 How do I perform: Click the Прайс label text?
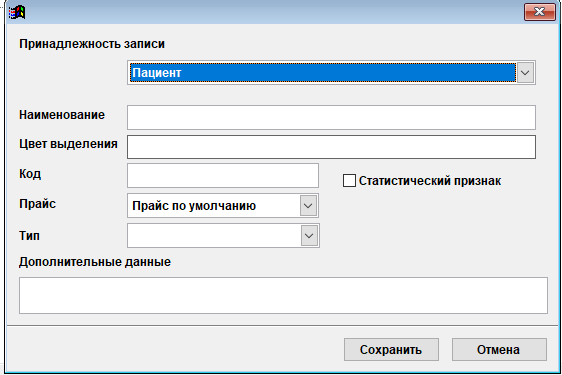[37, 204]
